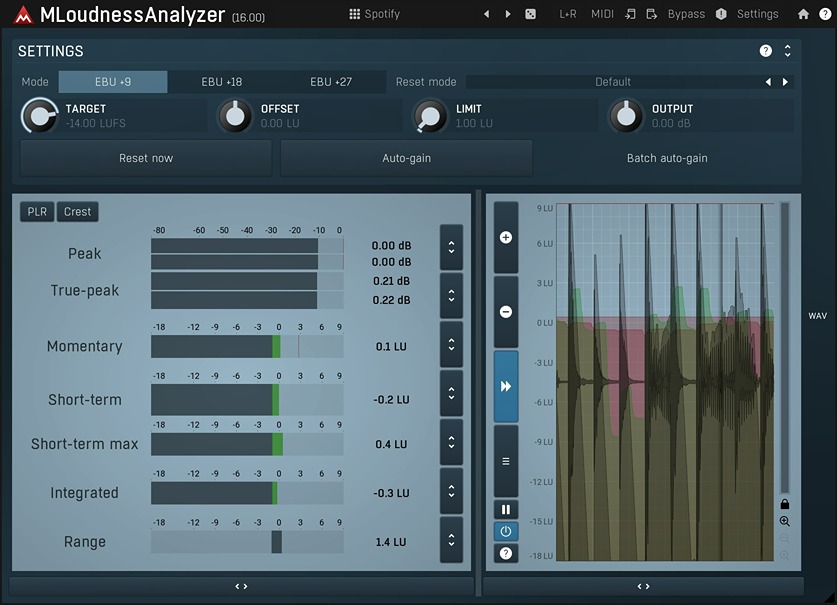Expand the bottom panel using the chevron control
837x605 pixels.
(x=240, y=586)
